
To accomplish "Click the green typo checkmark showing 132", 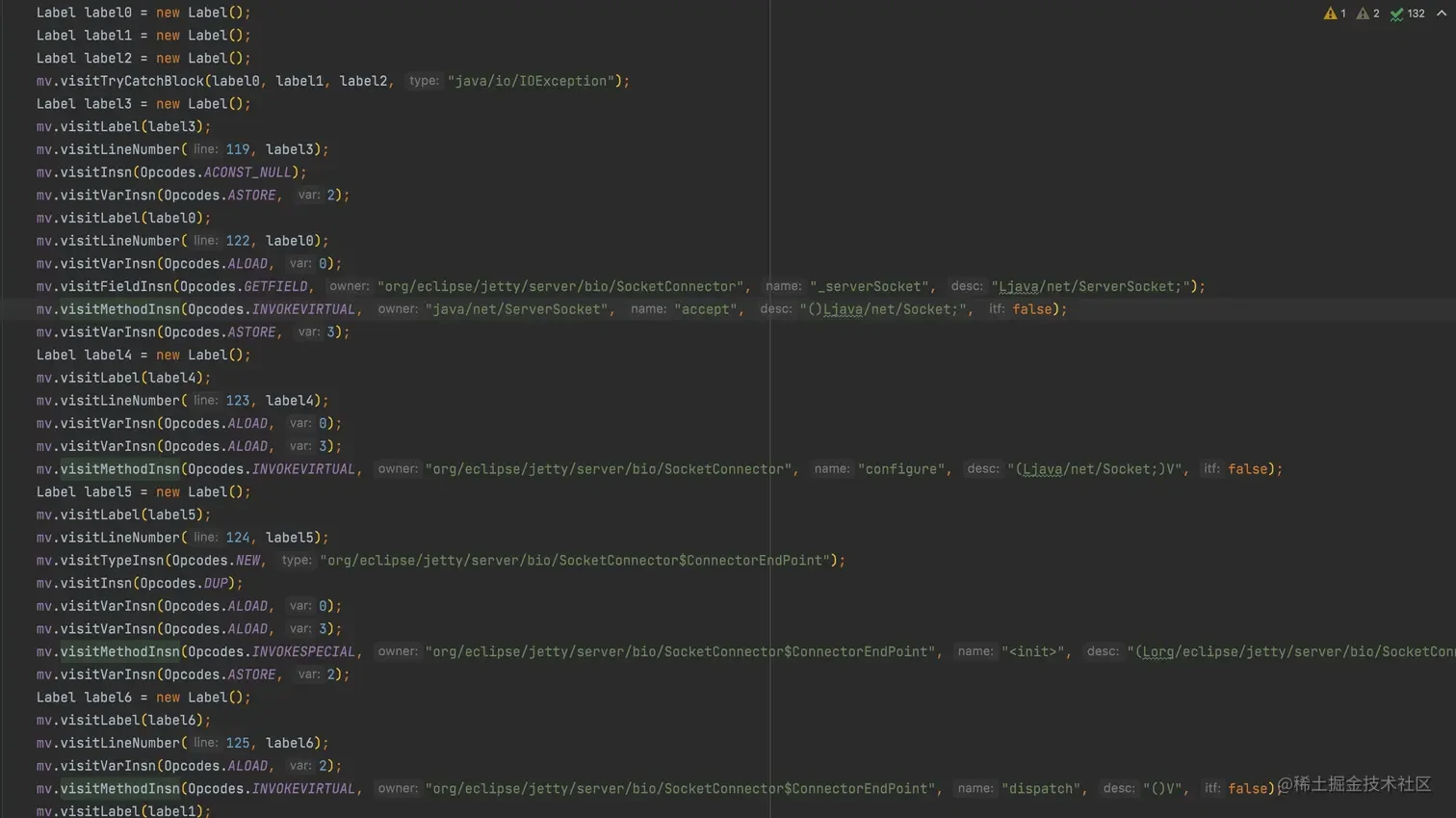I will pyautogui.click(x=1397, y=13).
